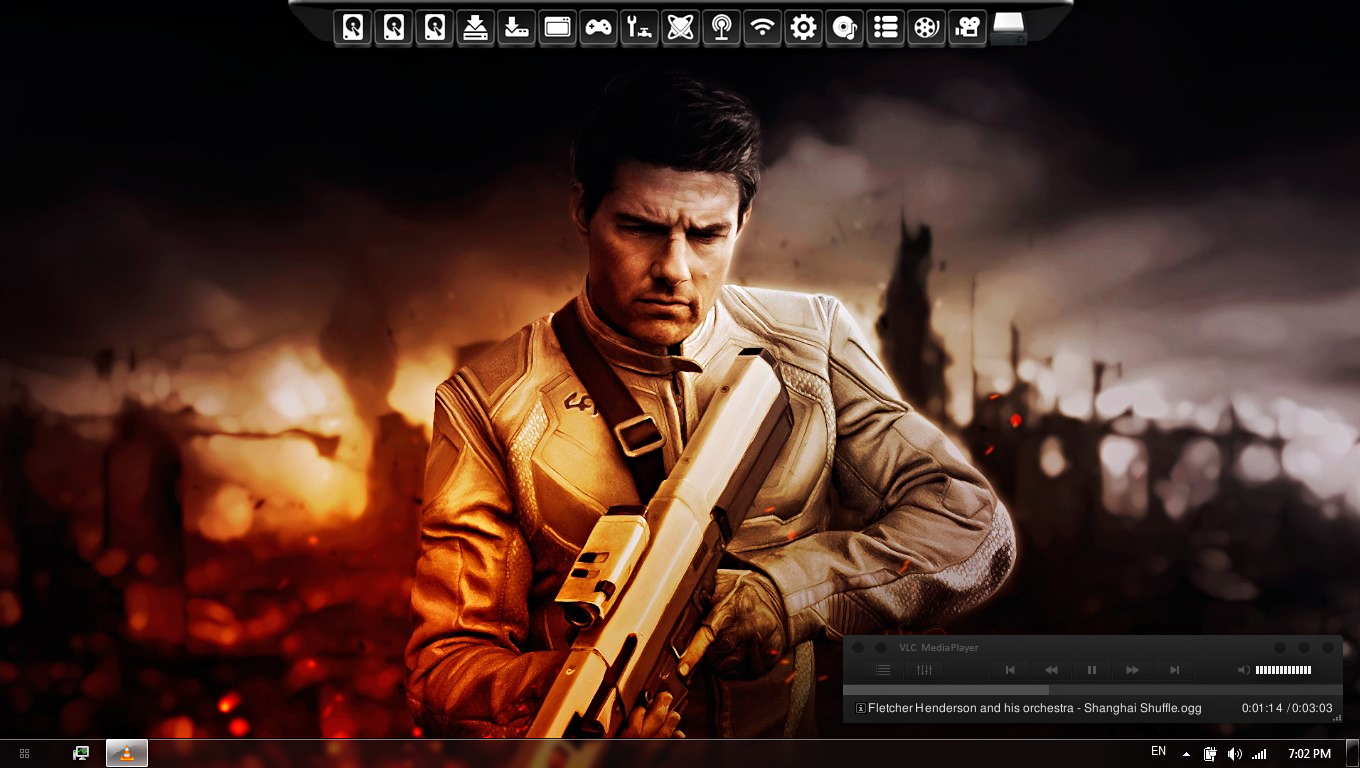Open the gear settings dock icon
Image resolution: width=1360 pixels, height=768 pixels.
click(803, 27)
